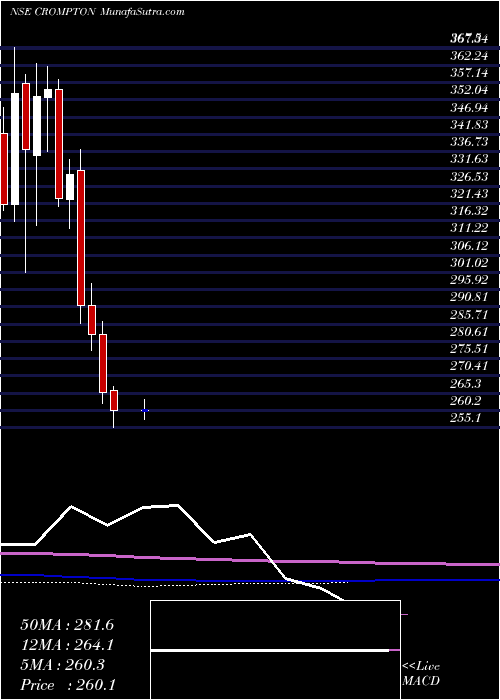500x700 pixels.
Task: Select the 346.94 price level
Action: click(x=468, y=108)
